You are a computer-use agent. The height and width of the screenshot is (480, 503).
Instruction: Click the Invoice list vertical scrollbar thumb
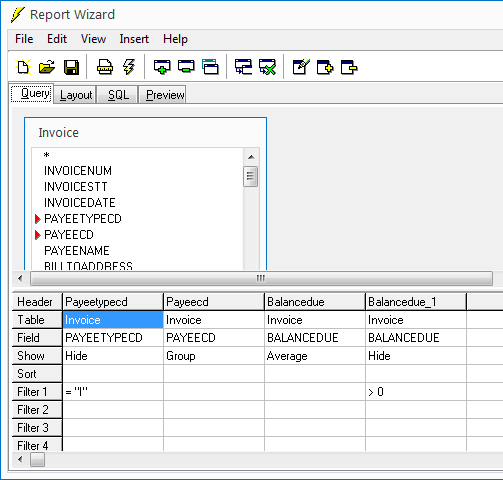251,176
